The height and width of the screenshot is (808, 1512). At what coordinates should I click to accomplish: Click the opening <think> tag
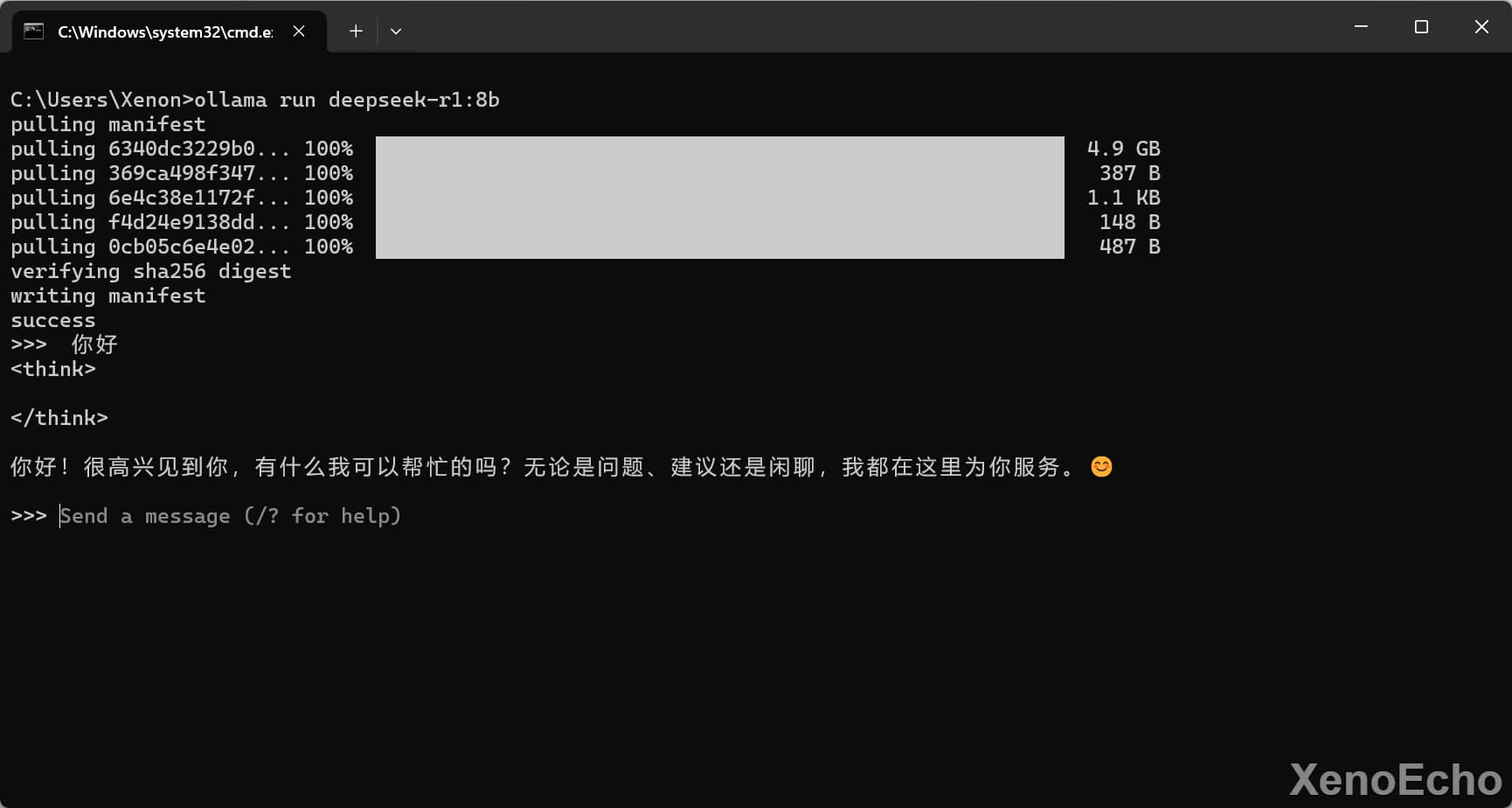53,369
